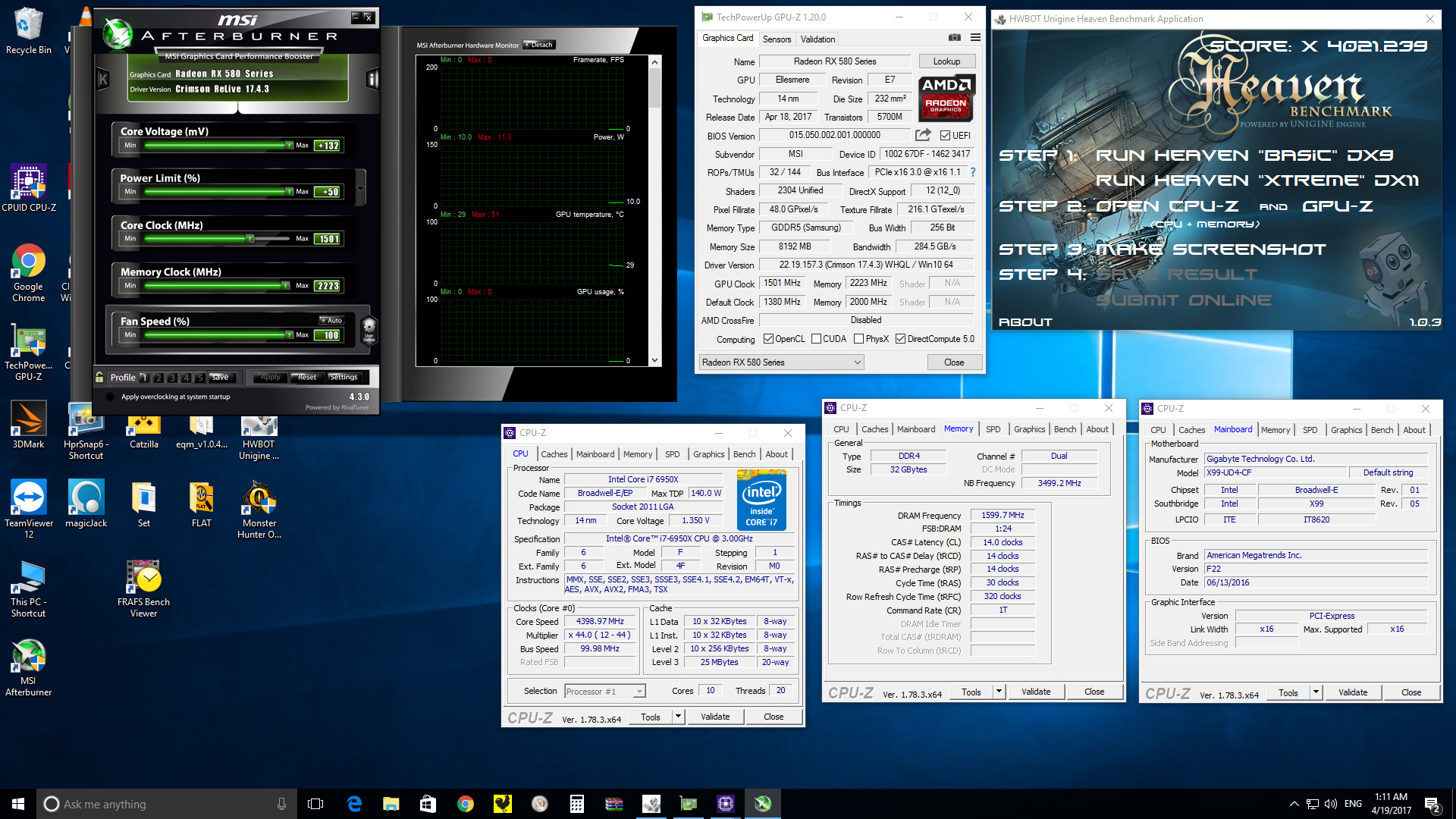Select Afterburner profile slot 3
This screenshot has width=1456, height=819.
pyautogui.click(x=172, y=377)
